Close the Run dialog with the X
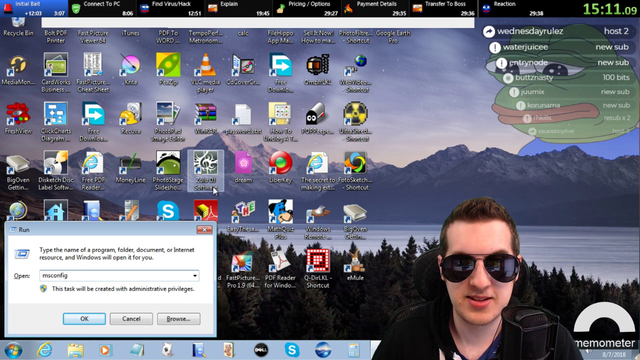640x360 pixels. point(204,229)
